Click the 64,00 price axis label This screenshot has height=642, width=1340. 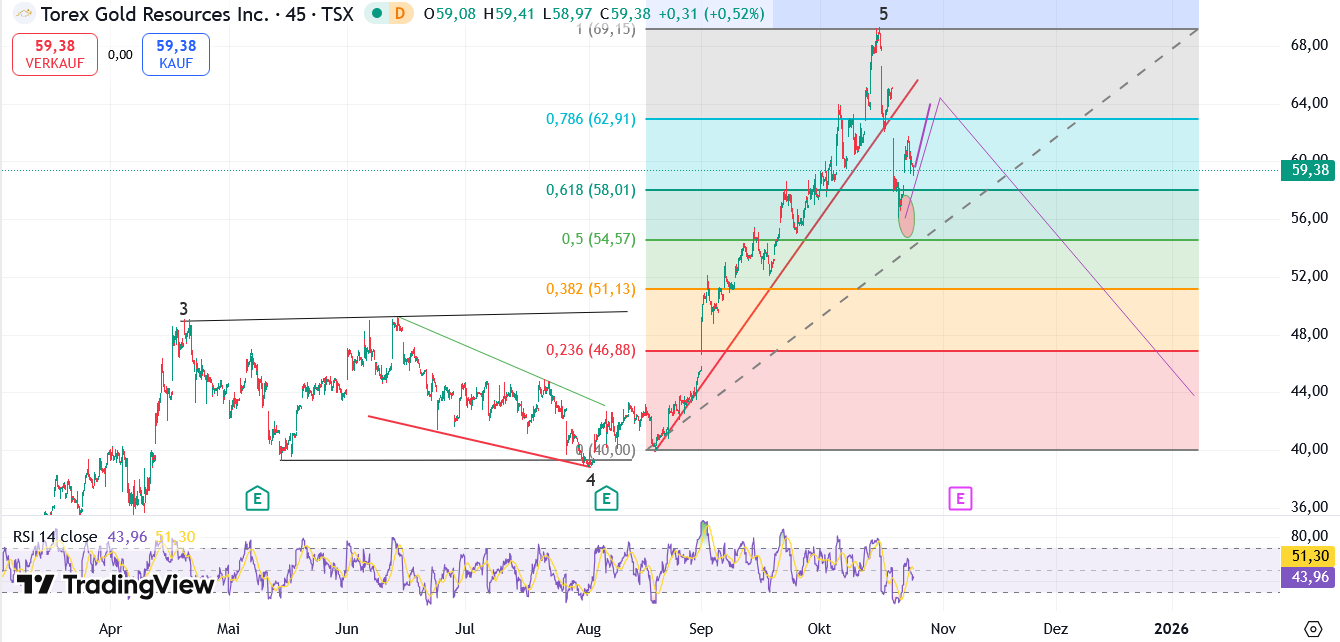(x=1309, y=102)
